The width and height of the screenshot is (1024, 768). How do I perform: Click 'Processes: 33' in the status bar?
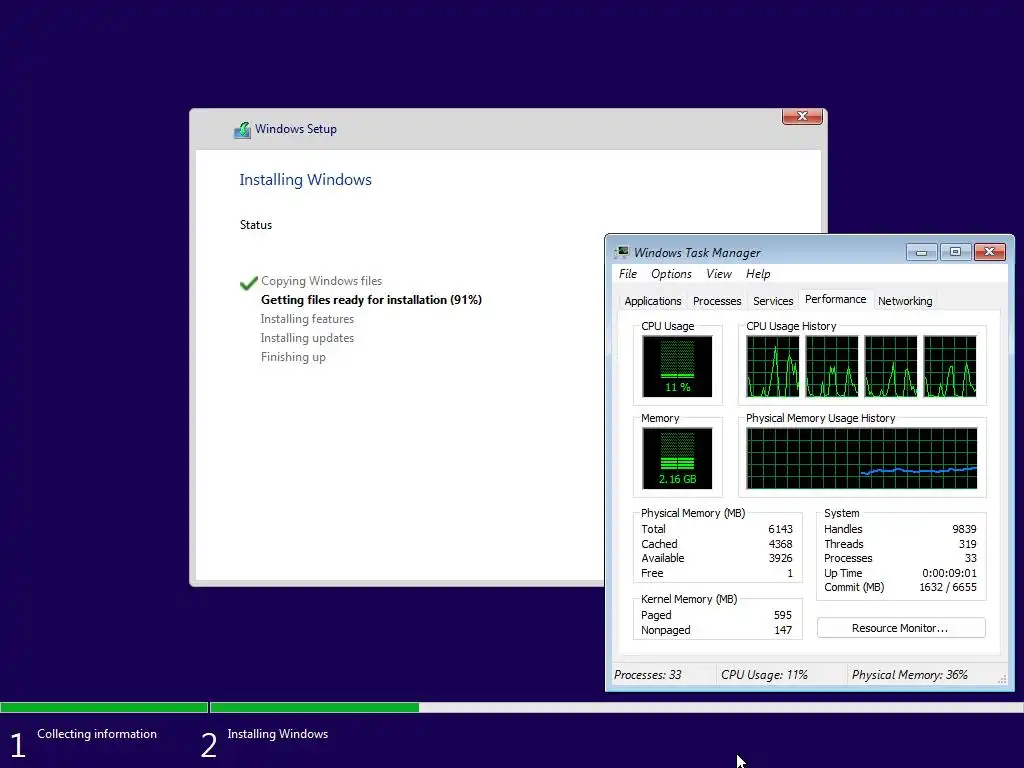click(x=647, y=675)
